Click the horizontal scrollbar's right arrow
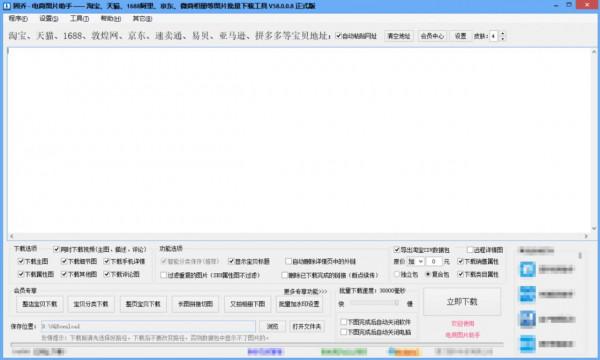This screenshot has width=600, height=360. 586,236
